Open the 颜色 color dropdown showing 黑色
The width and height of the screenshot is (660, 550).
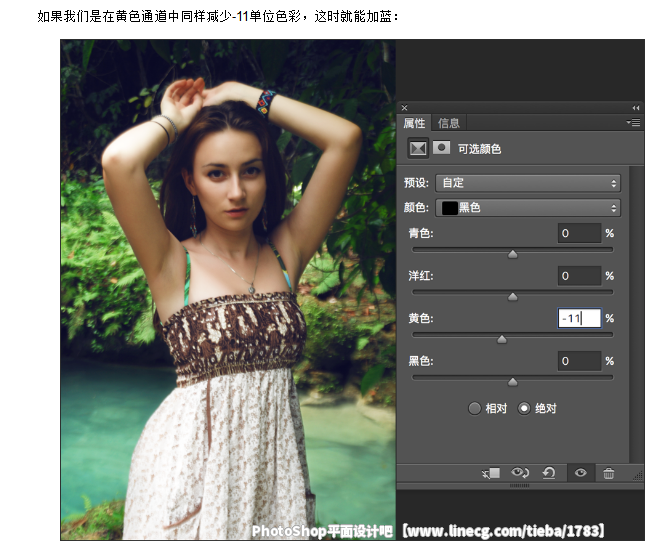(528, 207)
